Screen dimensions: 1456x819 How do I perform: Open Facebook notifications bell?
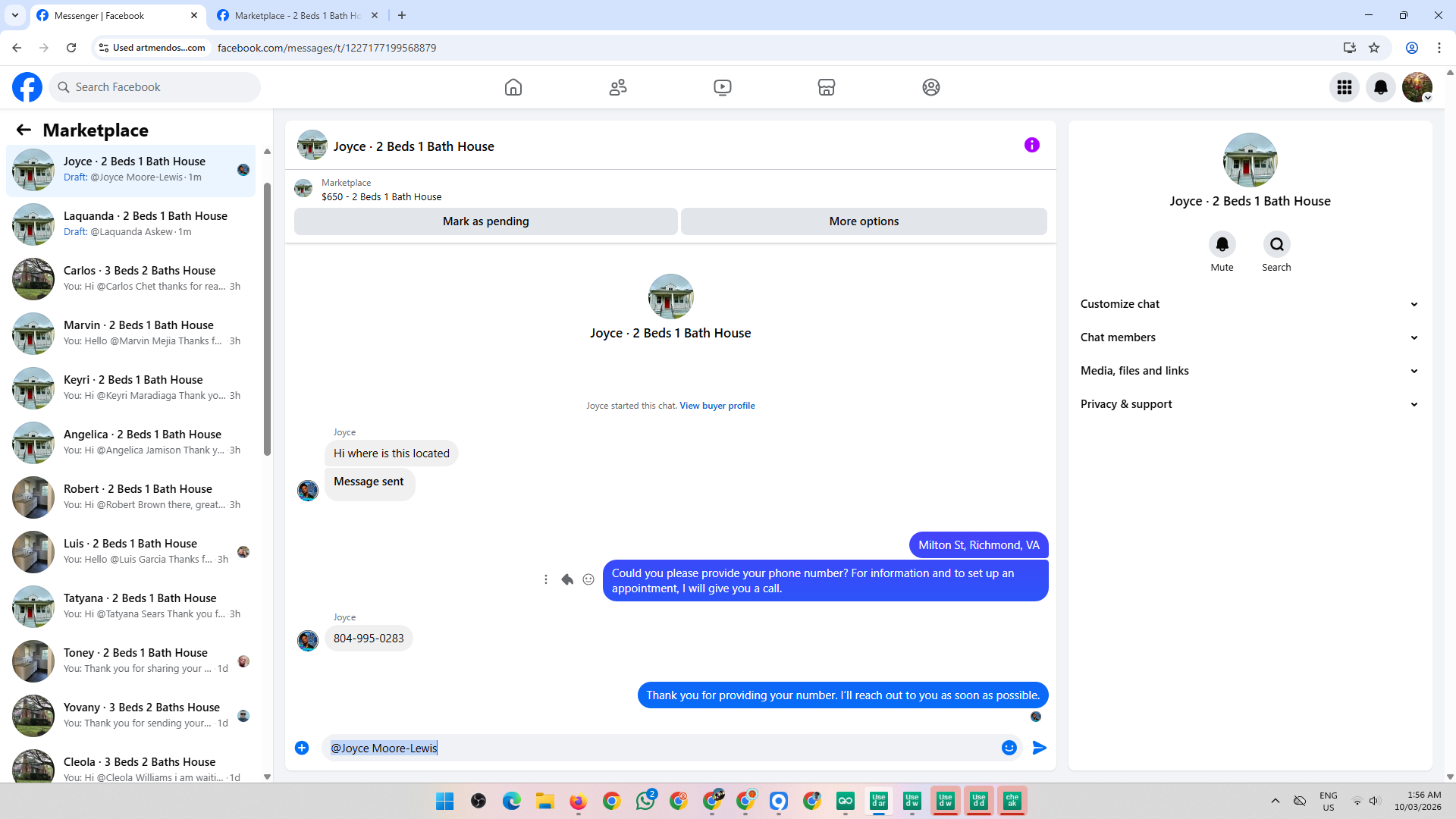1380,87
